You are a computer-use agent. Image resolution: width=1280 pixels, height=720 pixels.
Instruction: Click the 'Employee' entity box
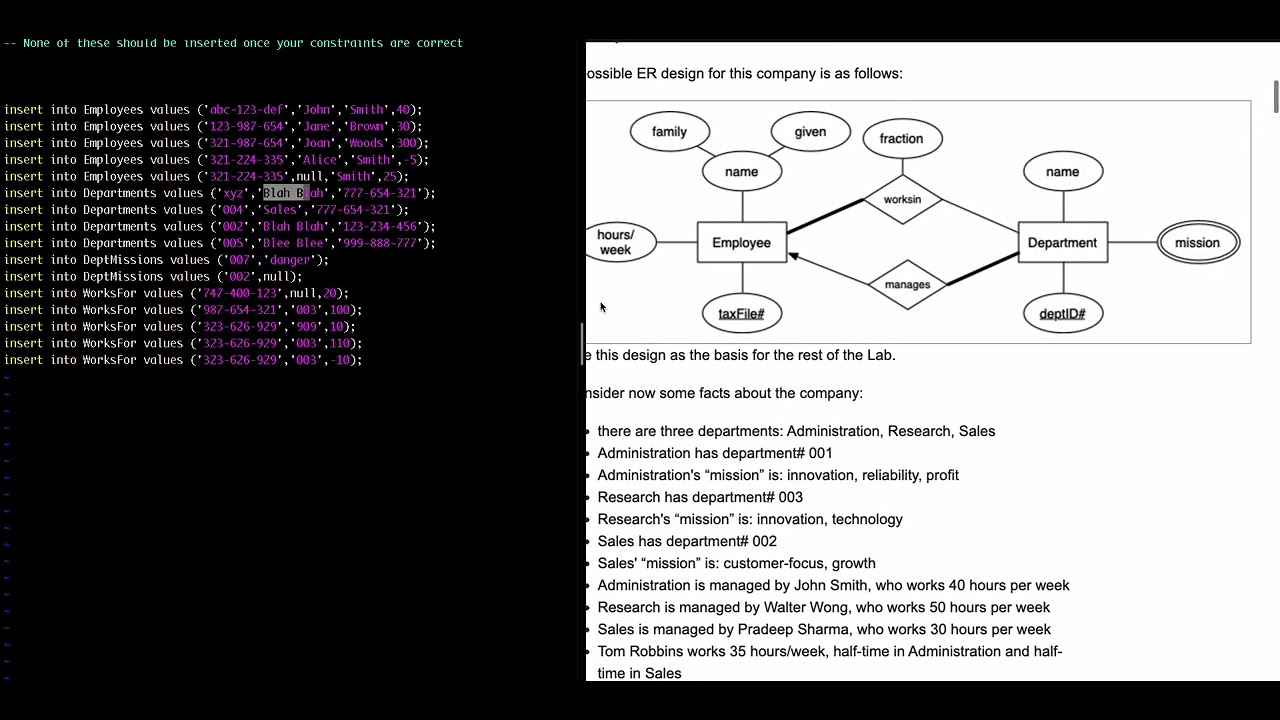pyautogui.click(x=742, y=243)
